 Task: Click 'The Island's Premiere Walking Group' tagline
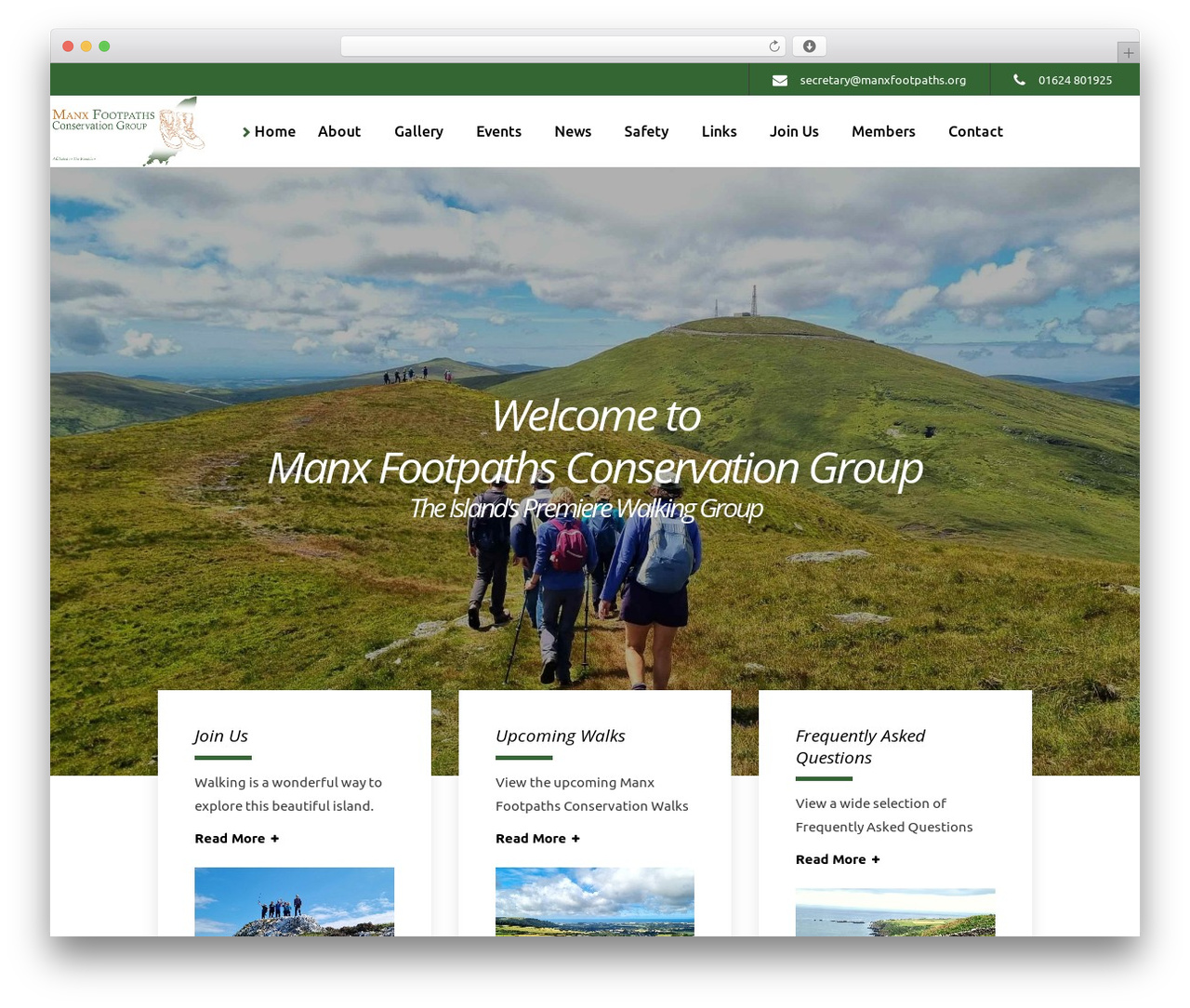(x=586, y=508)
